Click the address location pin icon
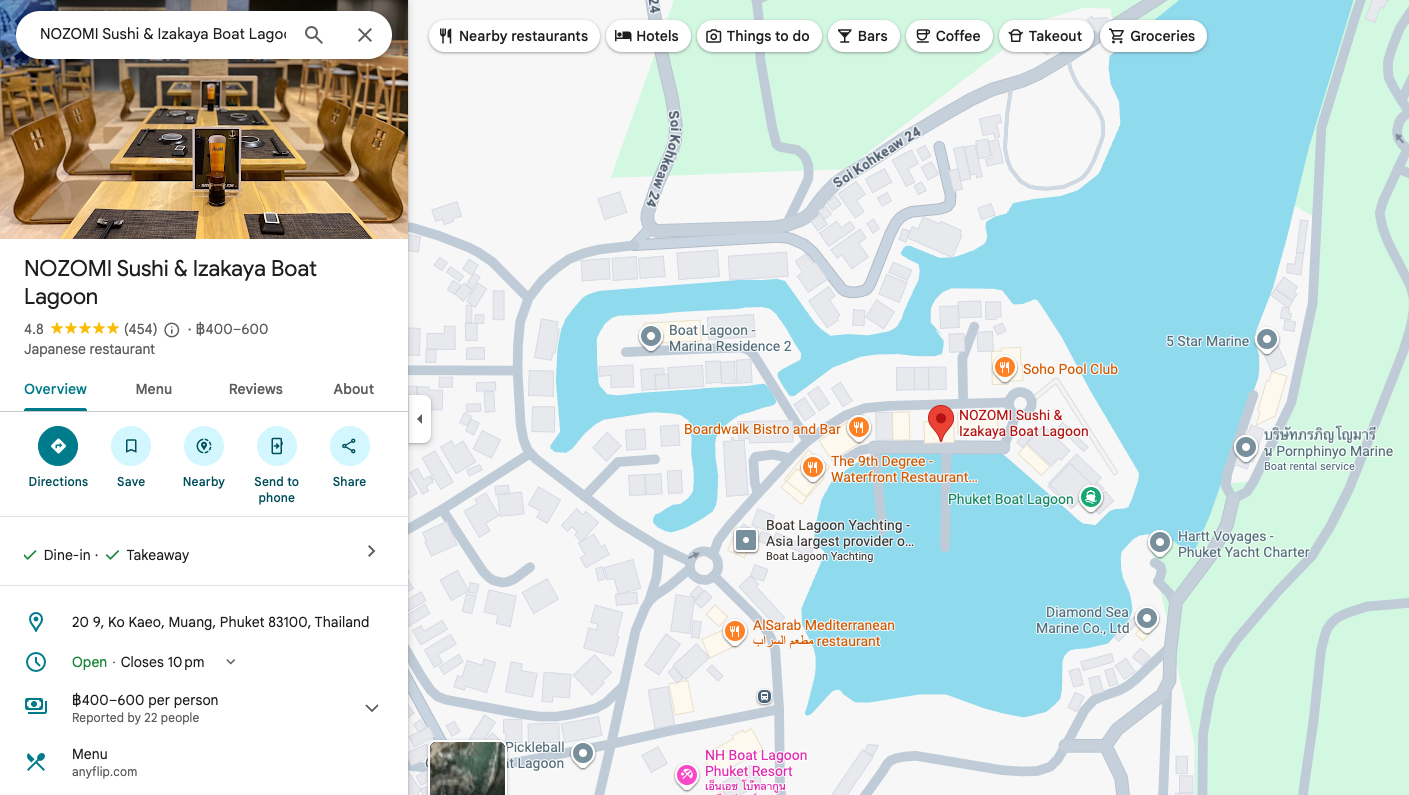Viewport: 1409px width, 795px height. coord(36,622)
